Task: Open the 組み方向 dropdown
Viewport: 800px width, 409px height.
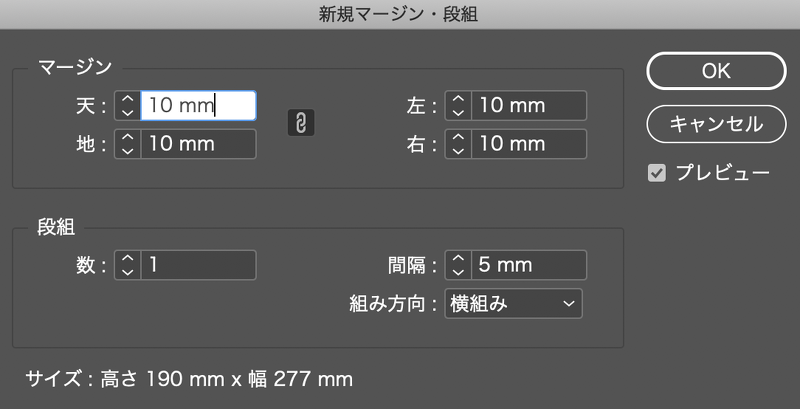Action: pos(514,303)
